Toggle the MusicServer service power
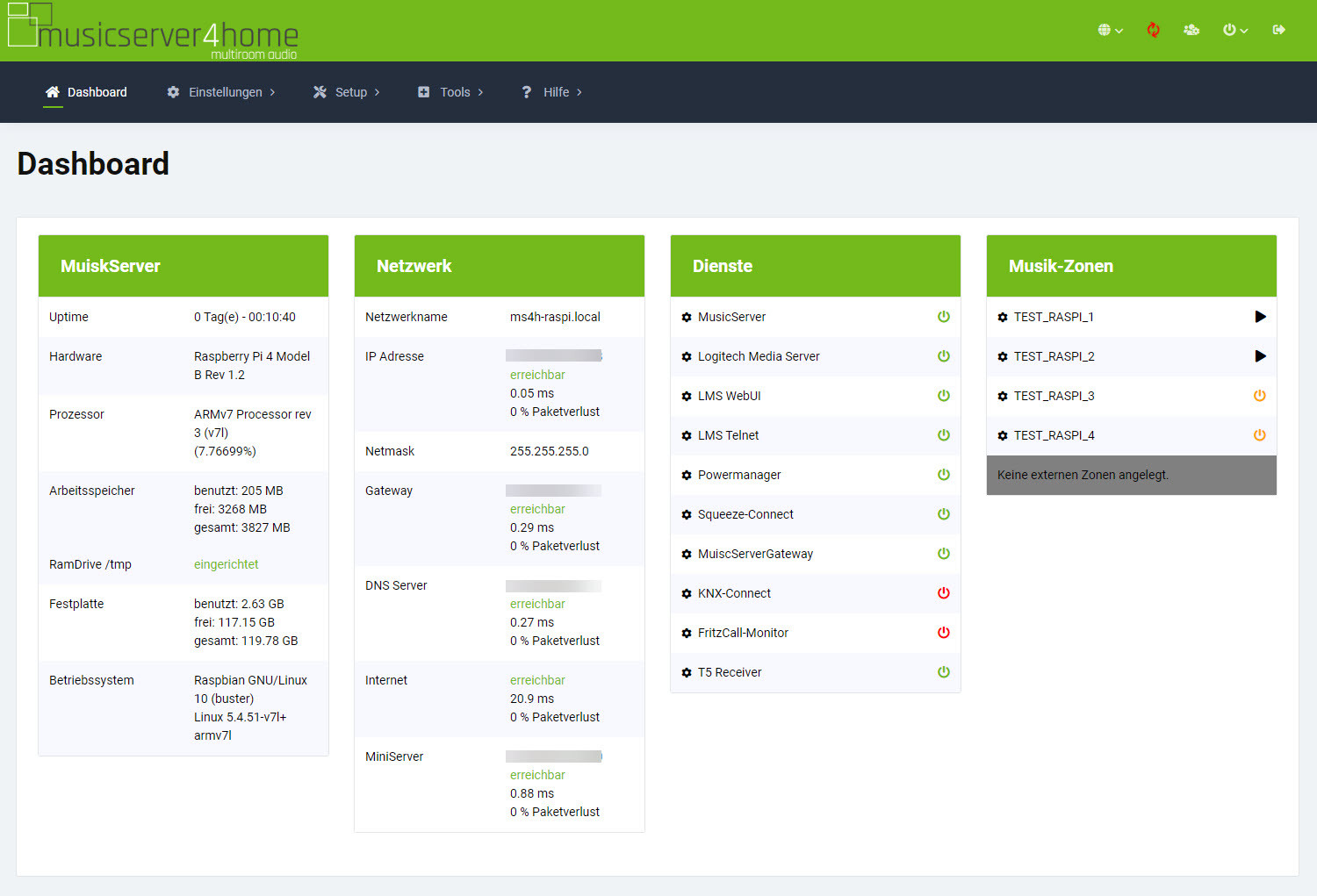Screen dimensions: 1317x896 coord(944,317)
